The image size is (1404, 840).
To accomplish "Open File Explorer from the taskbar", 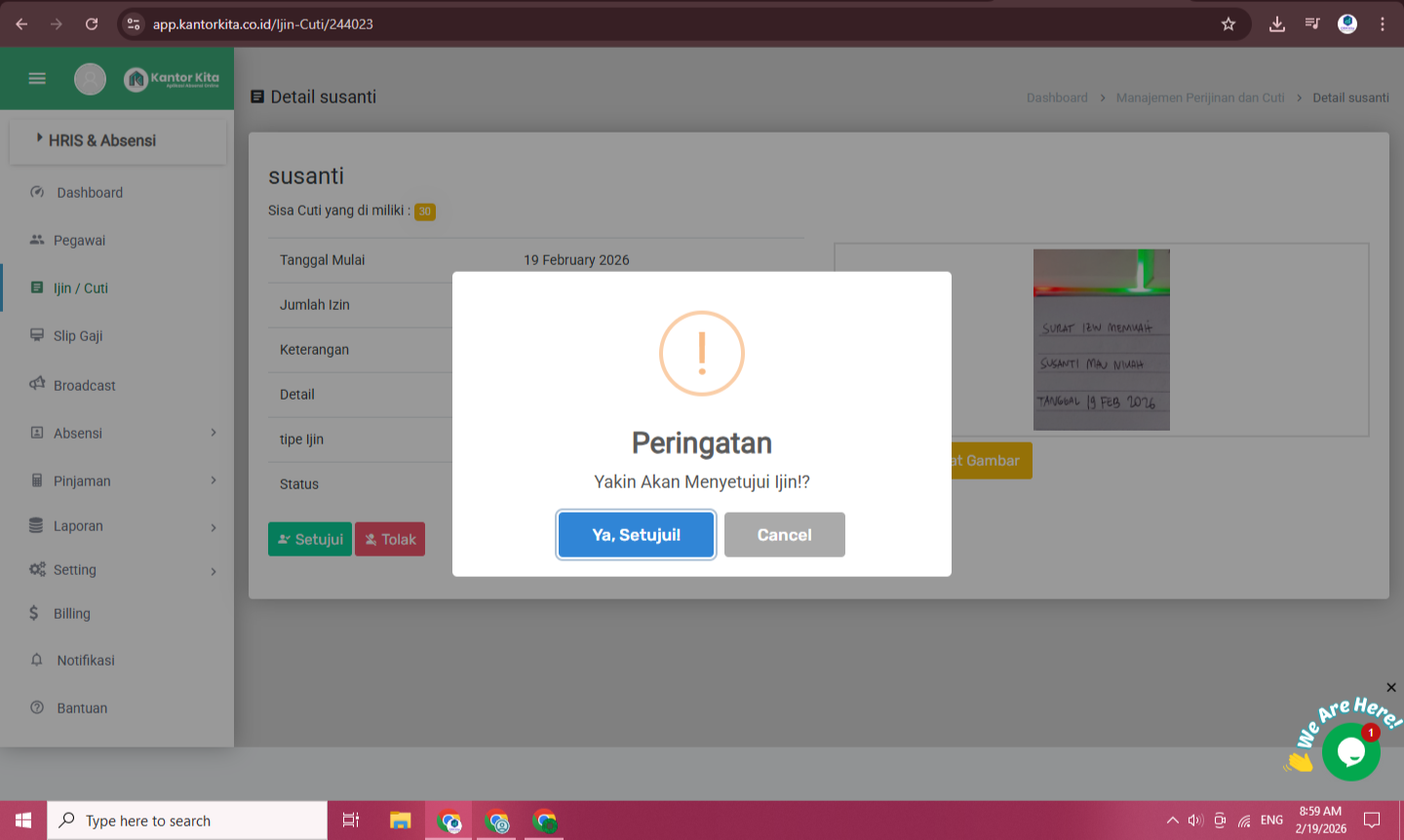I will [x=400, y=821].
